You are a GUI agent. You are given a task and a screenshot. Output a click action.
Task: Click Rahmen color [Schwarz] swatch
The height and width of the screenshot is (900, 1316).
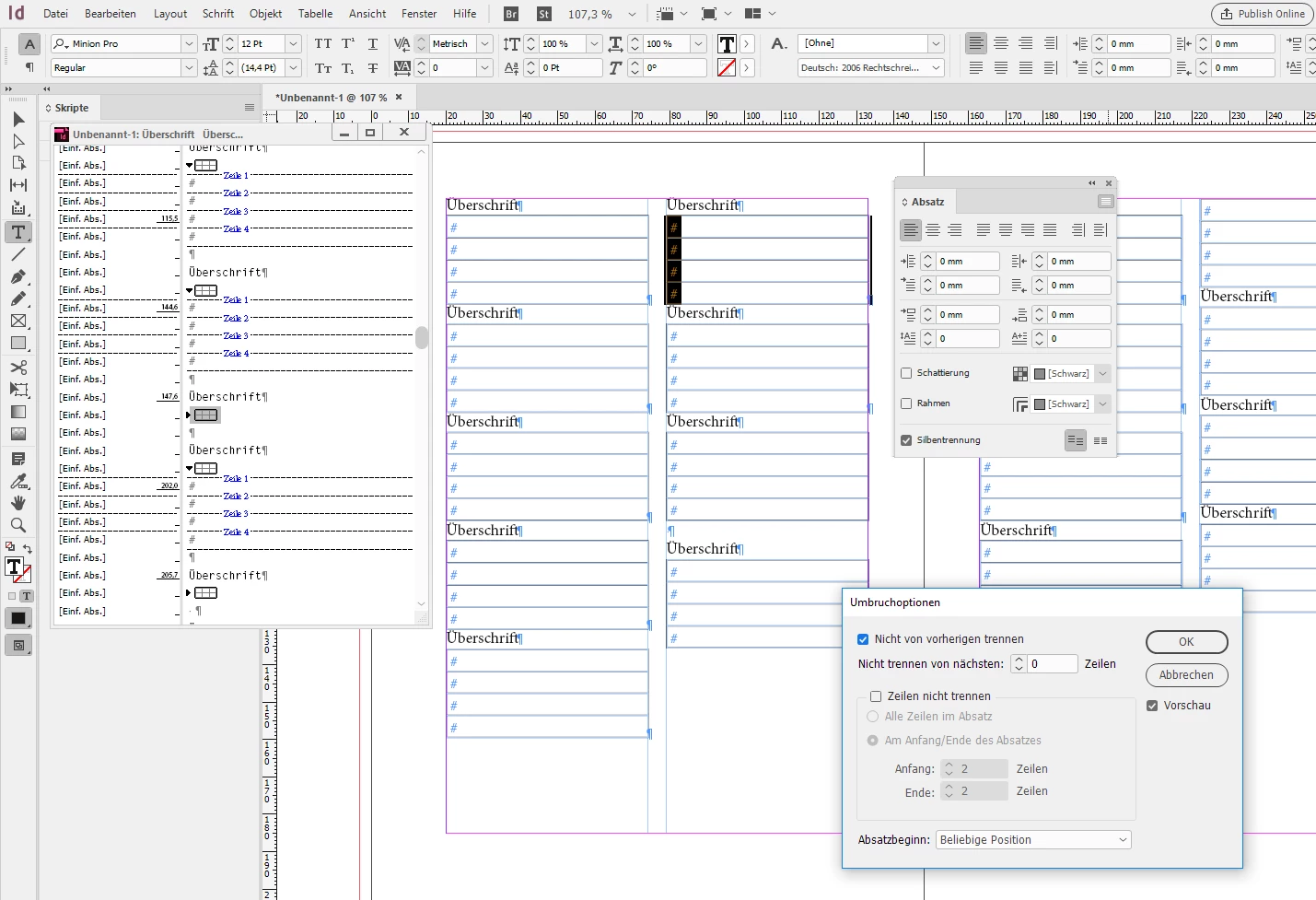click(x=1040, y=403)
